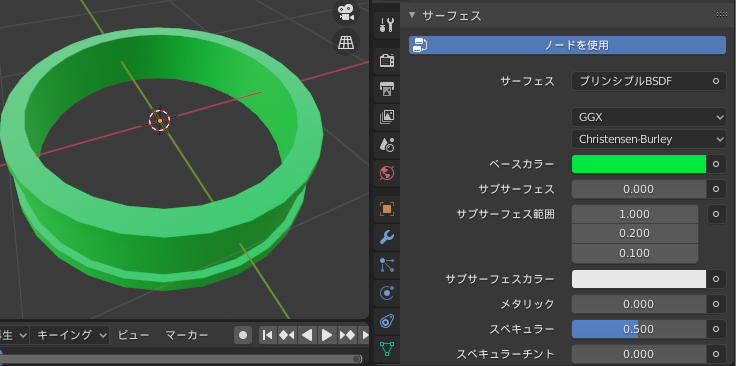Open the マーカー timeline menu
736x366 pixels.
coord(187,335)
